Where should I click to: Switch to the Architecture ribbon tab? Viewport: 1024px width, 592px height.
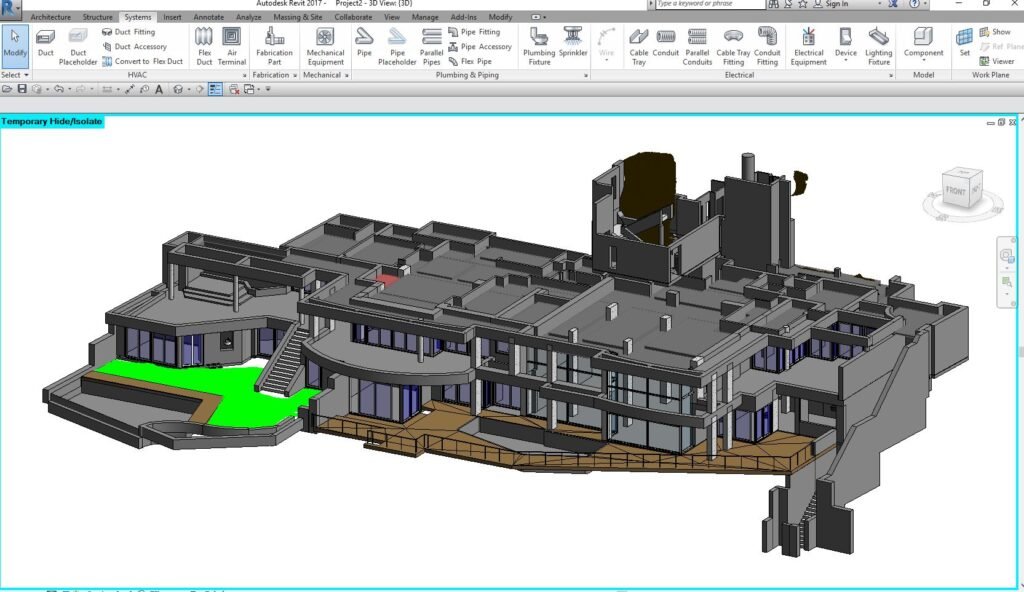pos(51,17)
